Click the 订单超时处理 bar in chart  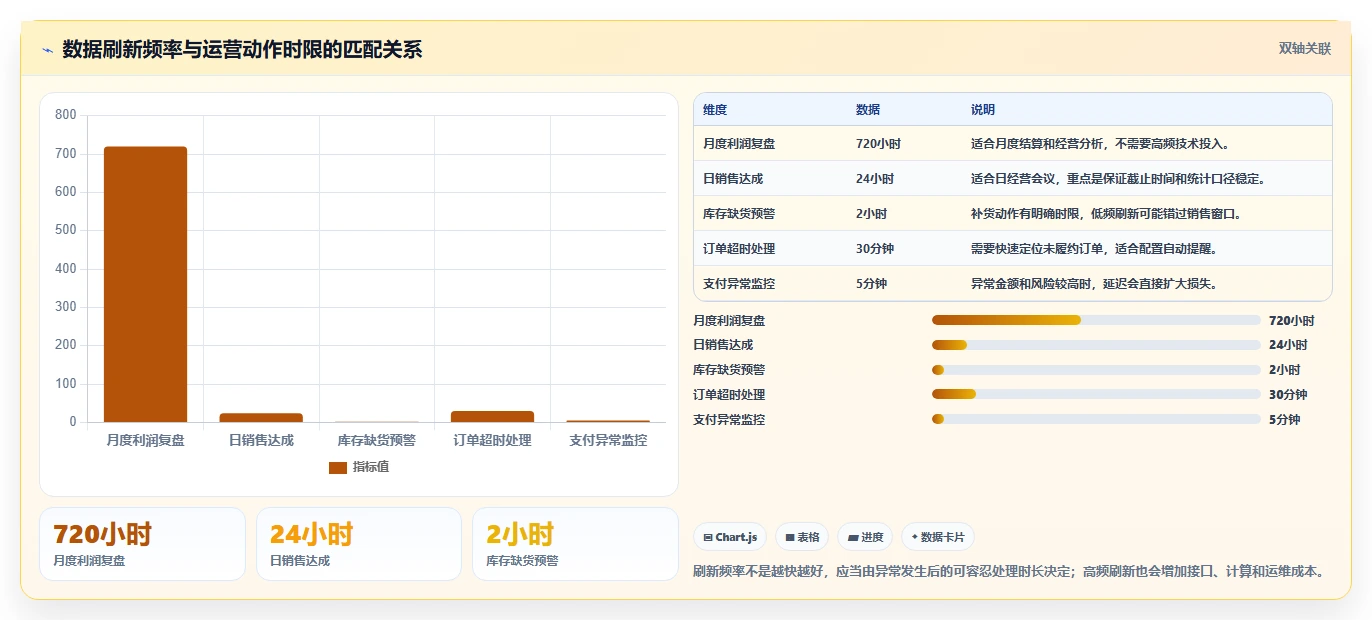coord(492,416)
